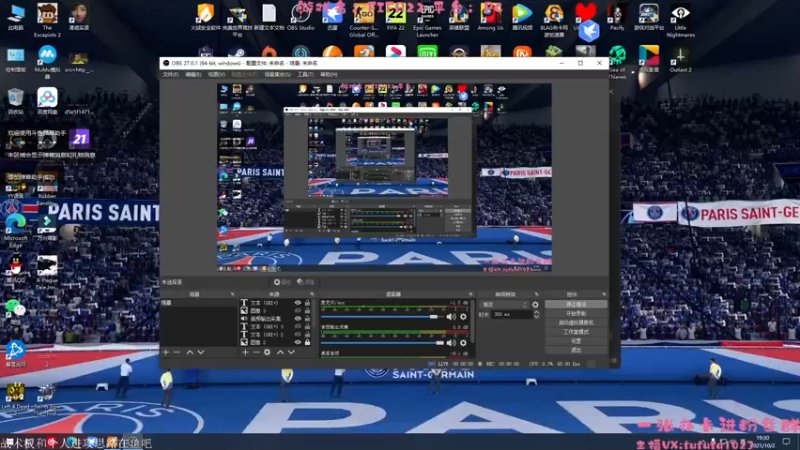Toggle visibility of the 文本 (GDI+) 3 source
800x450 pixels.
coord(298,327)
